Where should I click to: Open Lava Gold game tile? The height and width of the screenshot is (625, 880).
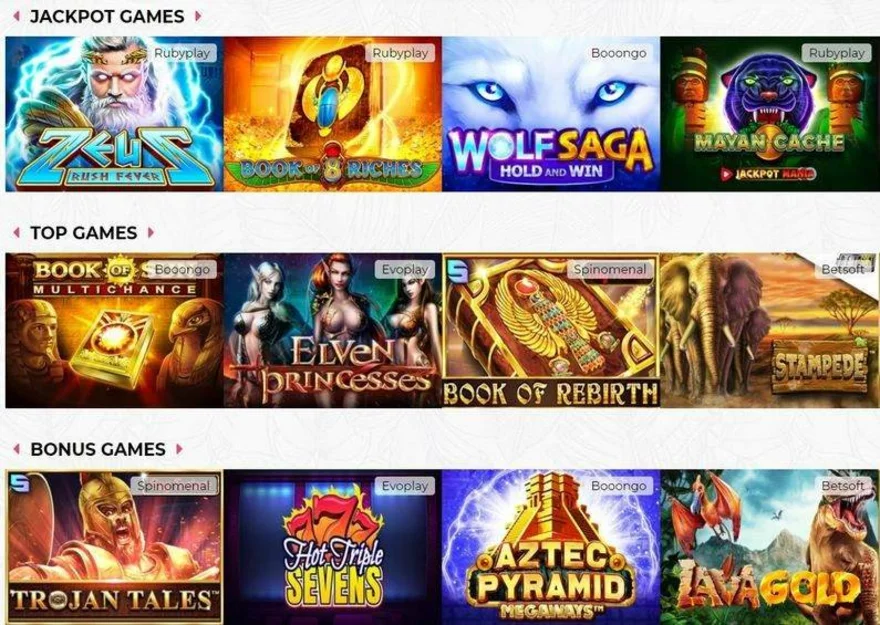[x=770, y=547]
